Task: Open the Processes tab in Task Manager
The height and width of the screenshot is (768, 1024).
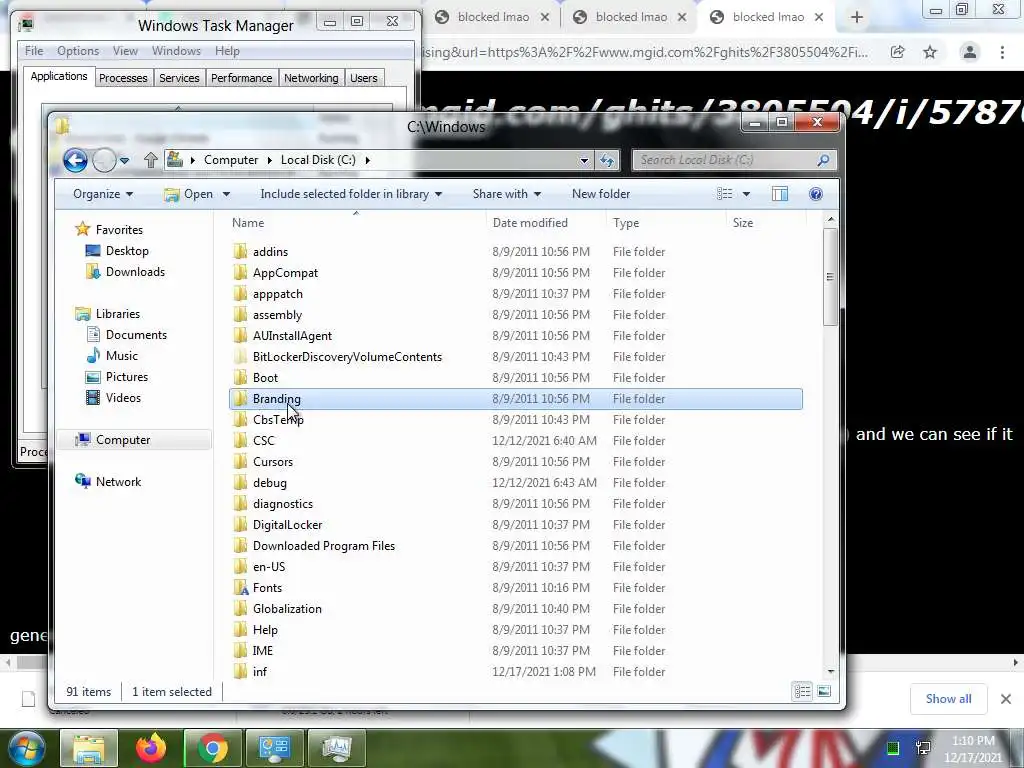Action: pyautogui.click(x=123, y=78)
